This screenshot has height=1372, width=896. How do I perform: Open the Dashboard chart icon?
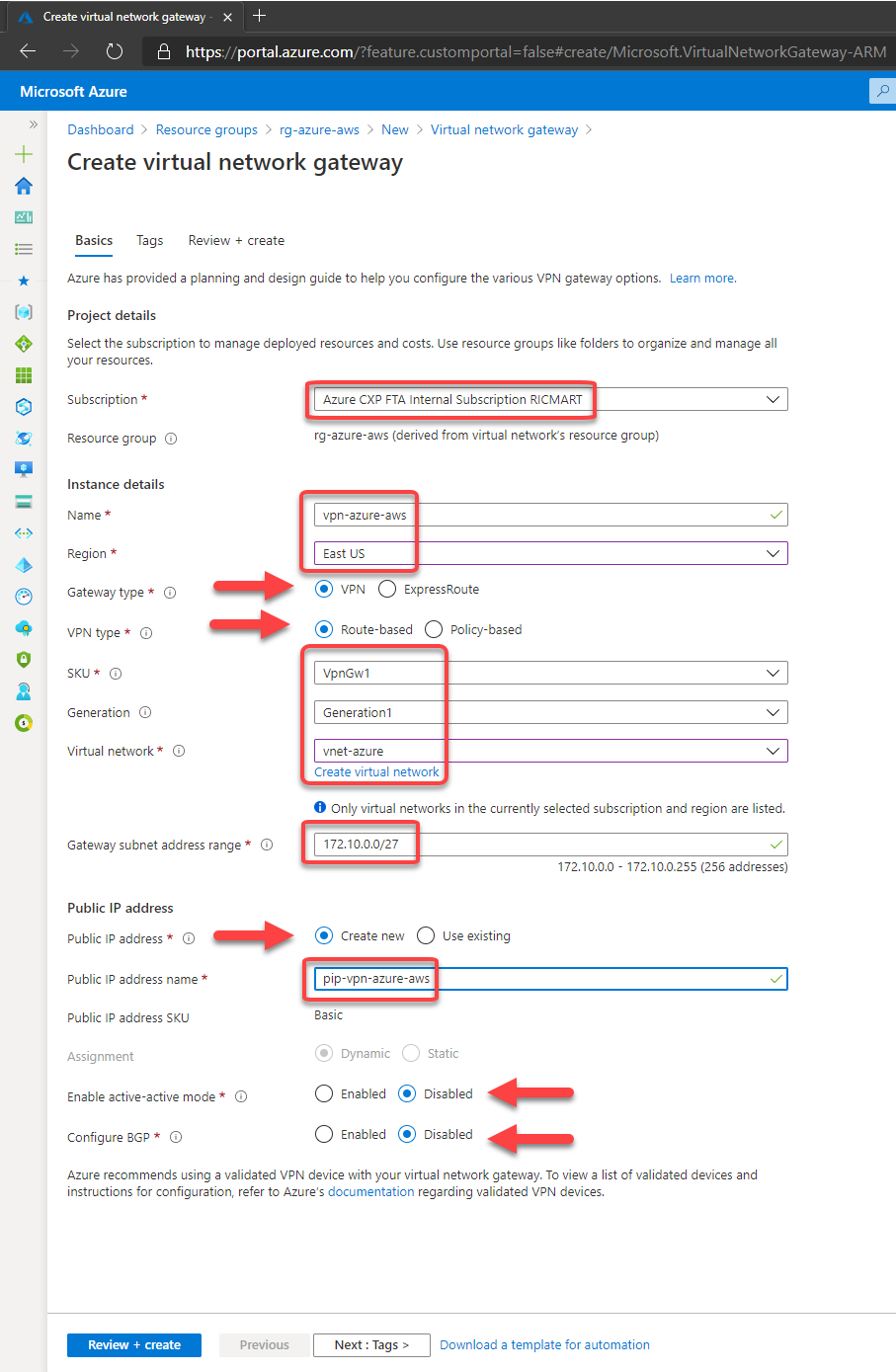[x=24, y=217]
